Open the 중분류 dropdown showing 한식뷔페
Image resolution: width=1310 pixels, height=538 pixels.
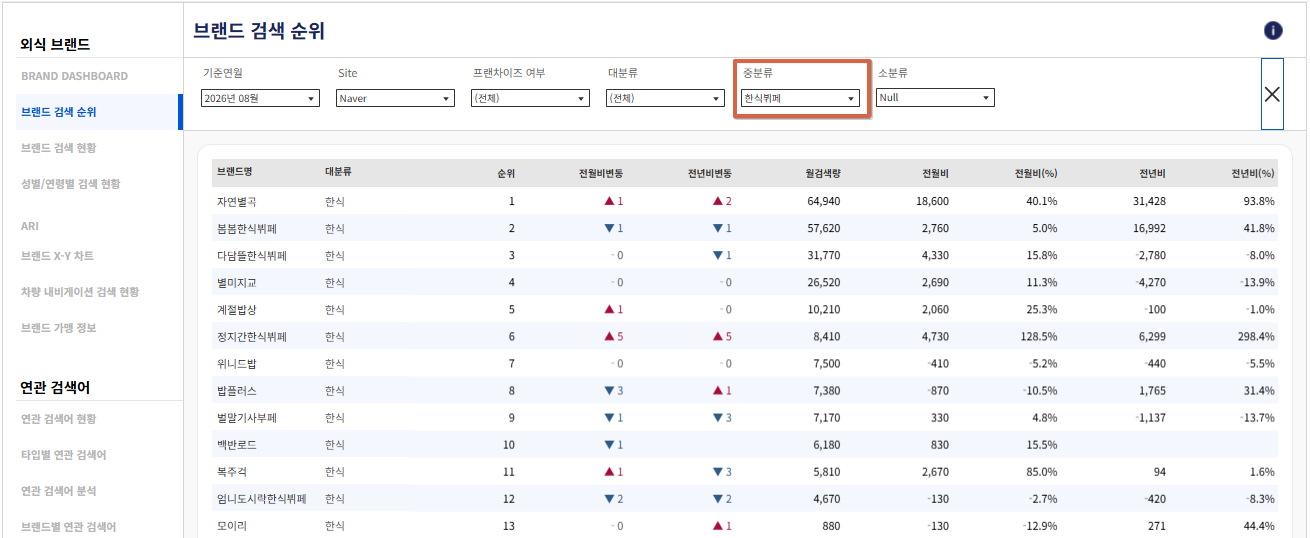pos(800,98)
